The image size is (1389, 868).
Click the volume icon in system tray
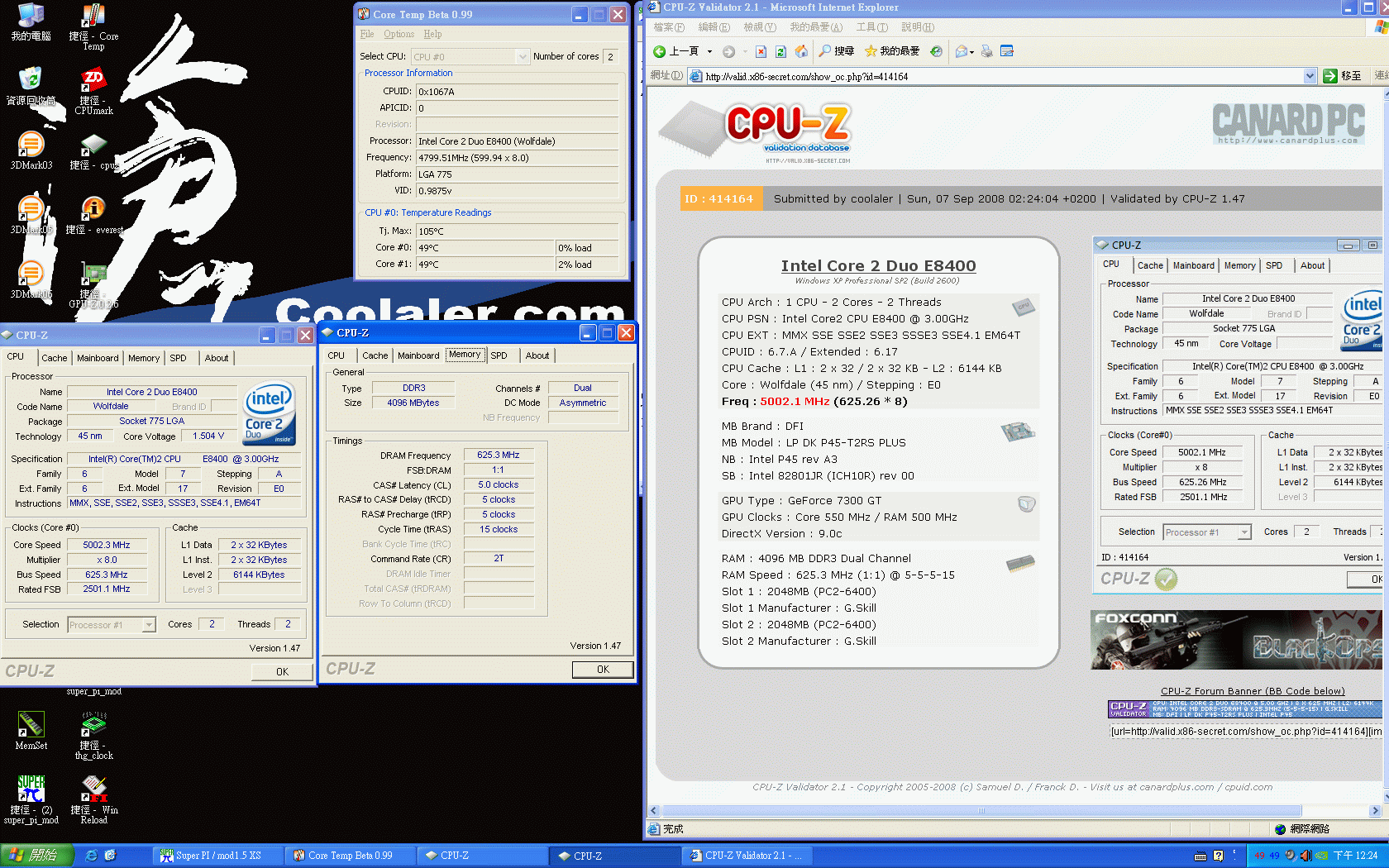click(1305, 855)
